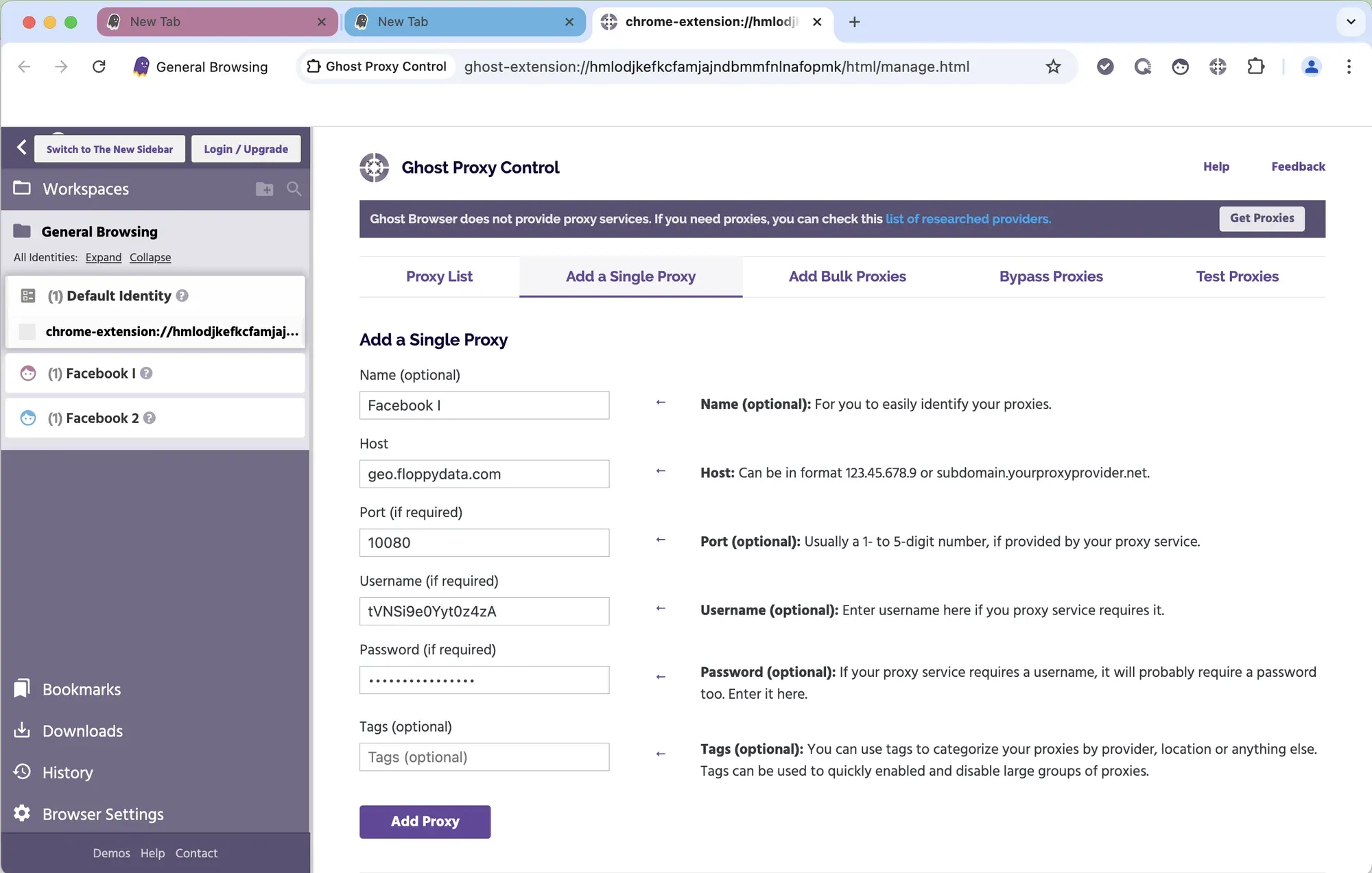Image resolution: width=1372 pixels, height=873 pixels.
Task: Collapse all identities link
Action: [x=150, y=257]
